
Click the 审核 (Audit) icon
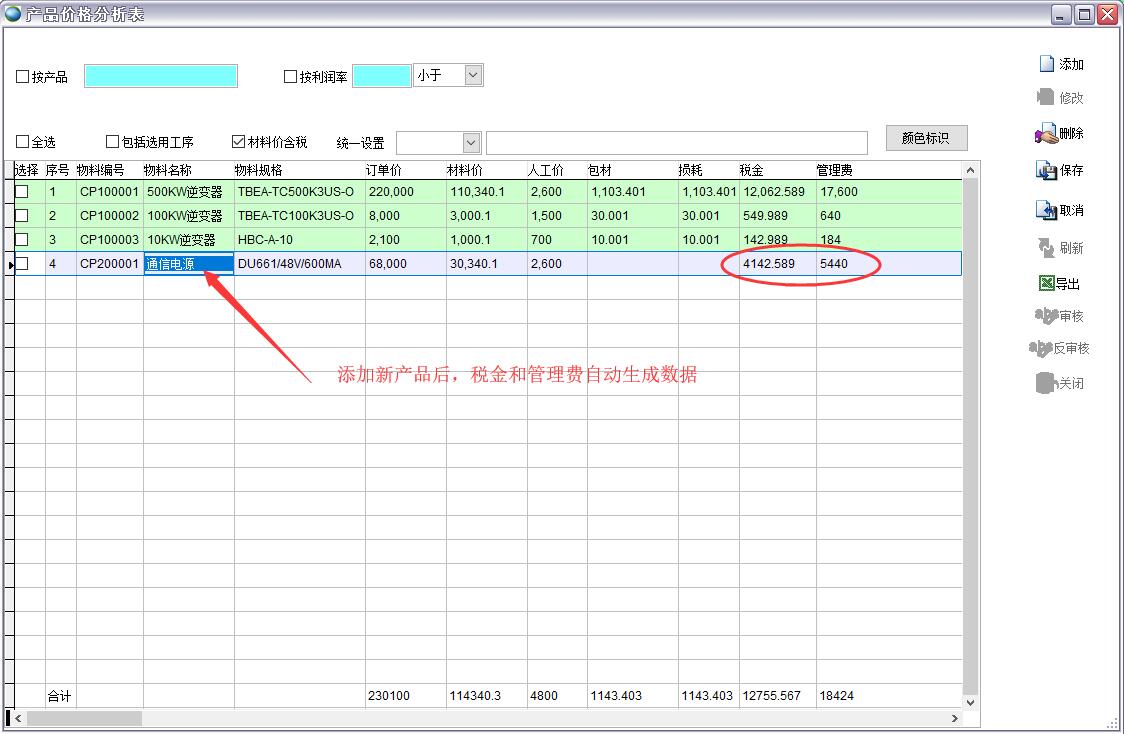point(1046,316)
